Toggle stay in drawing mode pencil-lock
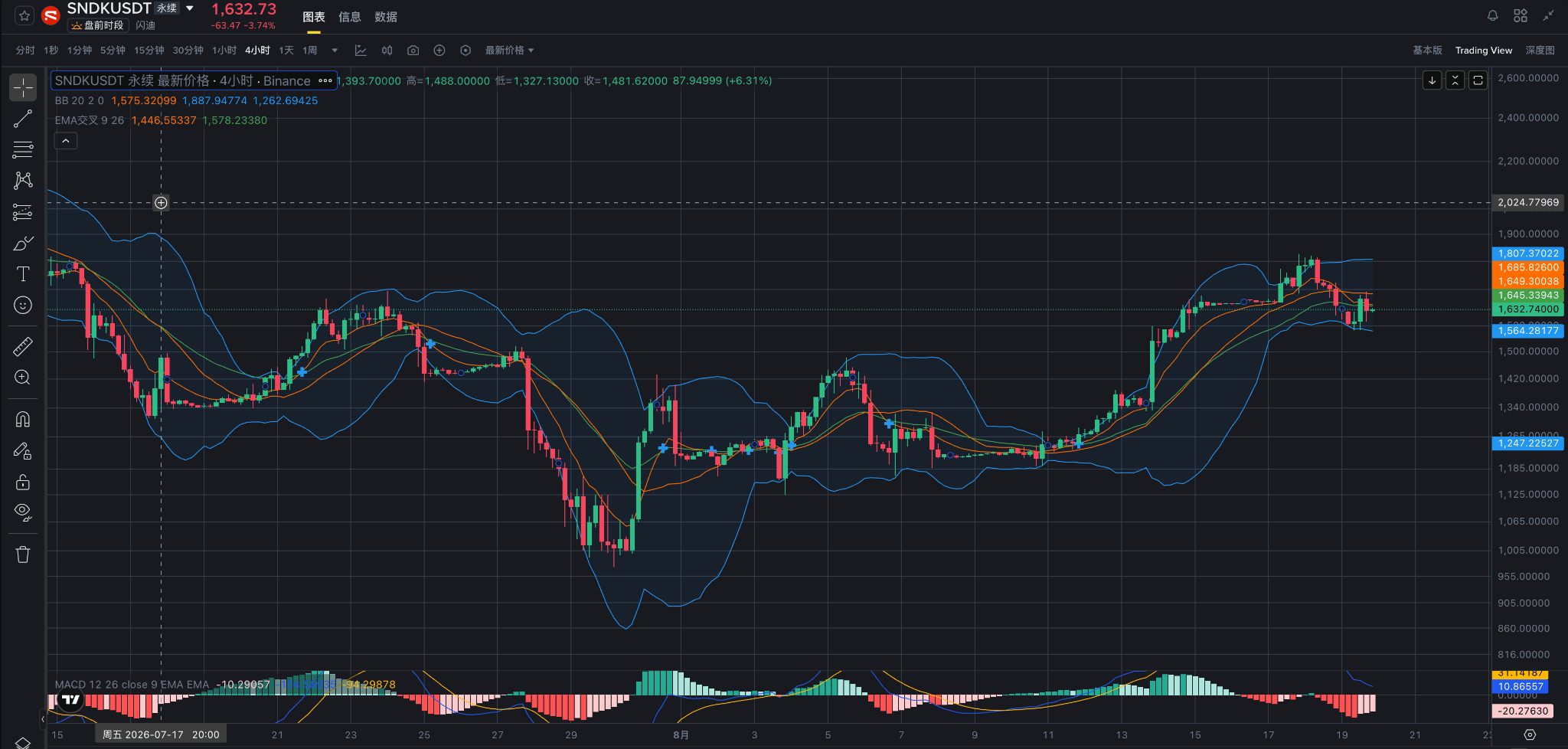The width and height of the screenshot is (1568, 749). point(23,451)
